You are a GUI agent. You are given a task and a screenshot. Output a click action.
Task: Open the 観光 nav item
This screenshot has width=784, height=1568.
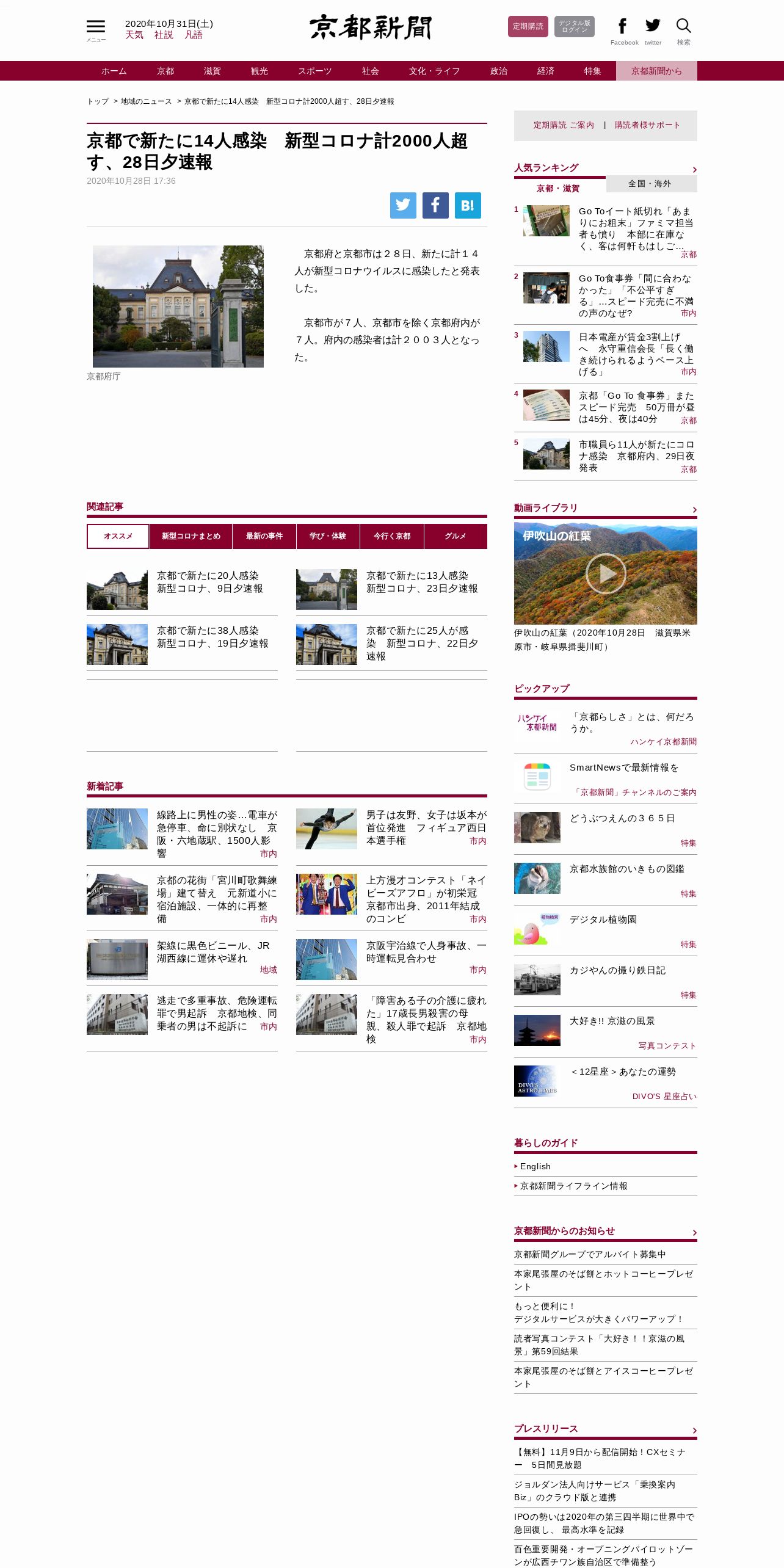(x=260, y=71)
